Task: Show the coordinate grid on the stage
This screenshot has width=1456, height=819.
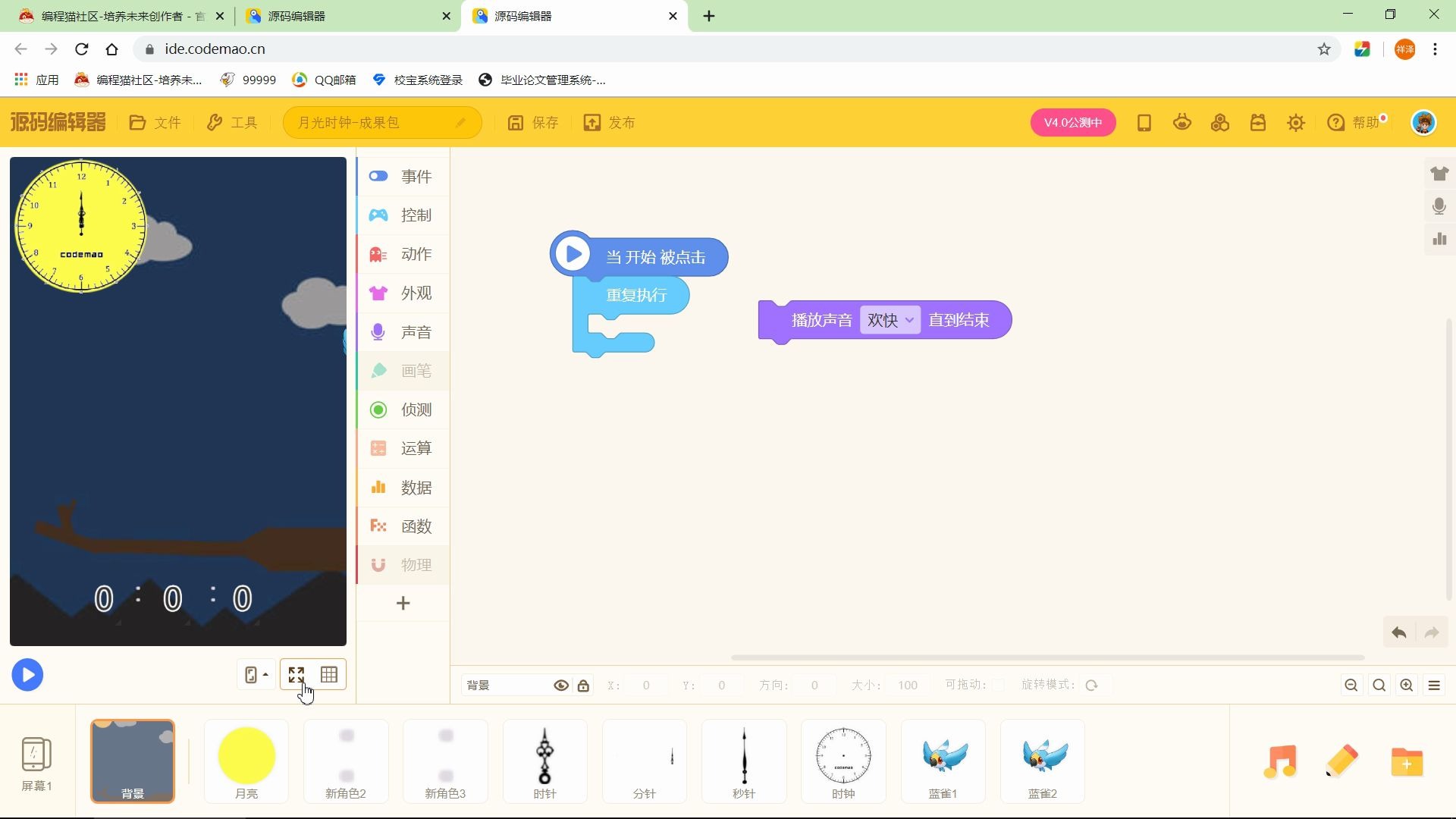Action: (x=329, y=674)
